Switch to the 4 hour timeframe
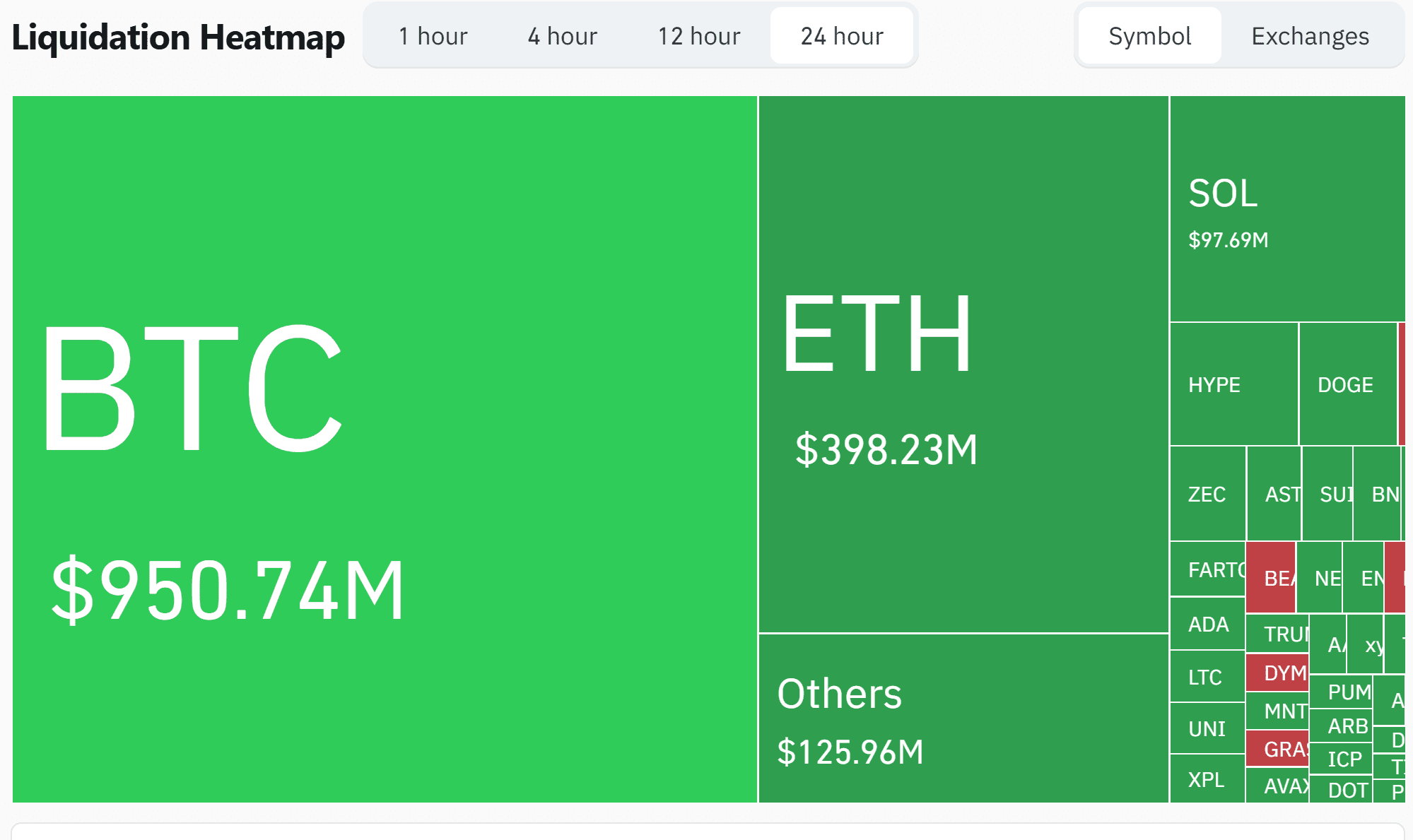The width and height of the screenshot is (1413, 840). [562, 36]
